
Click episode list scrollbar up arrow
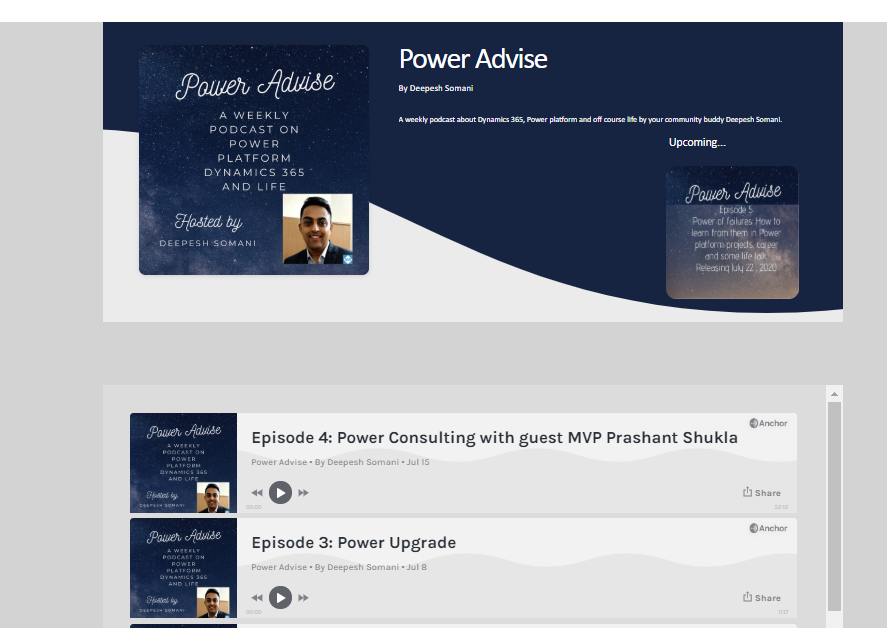[834, 394]
